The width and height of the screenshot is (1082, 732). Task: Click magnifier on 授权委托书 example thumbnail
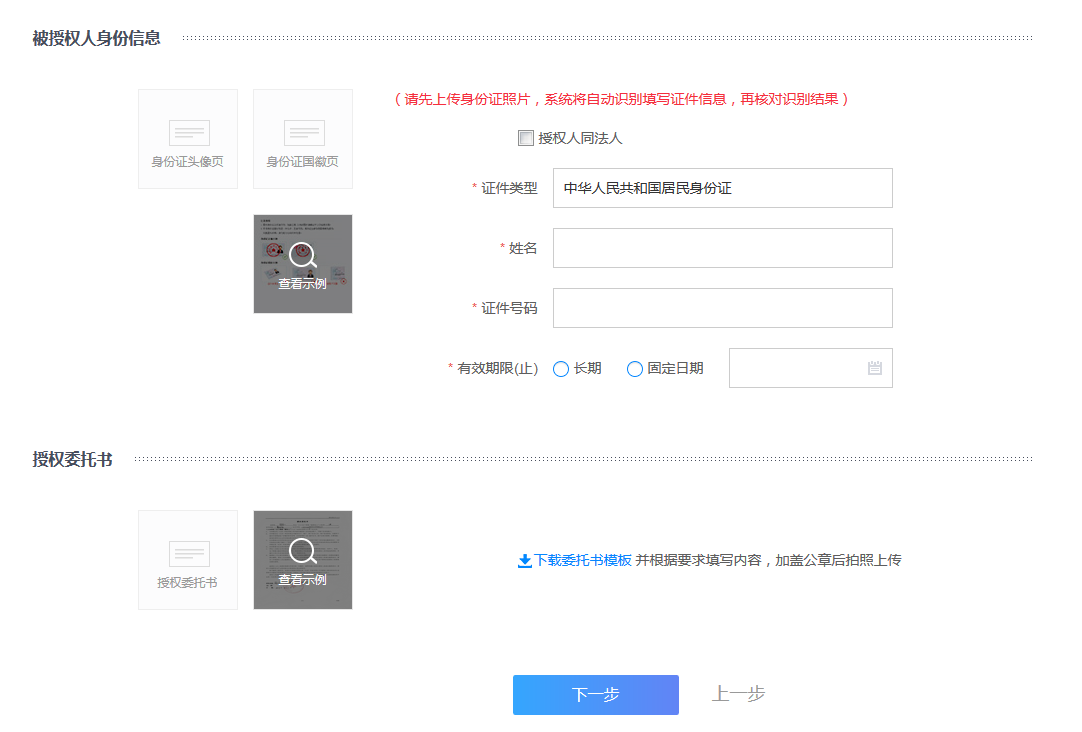point(302,551)
